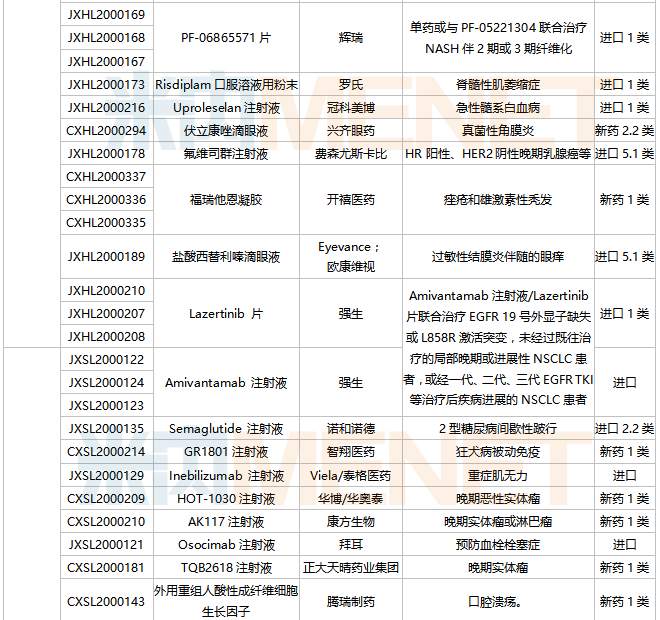Screen dimensions: 660x620
Task: Select JXSL2000122 registration number
Action: click(106, 360)
